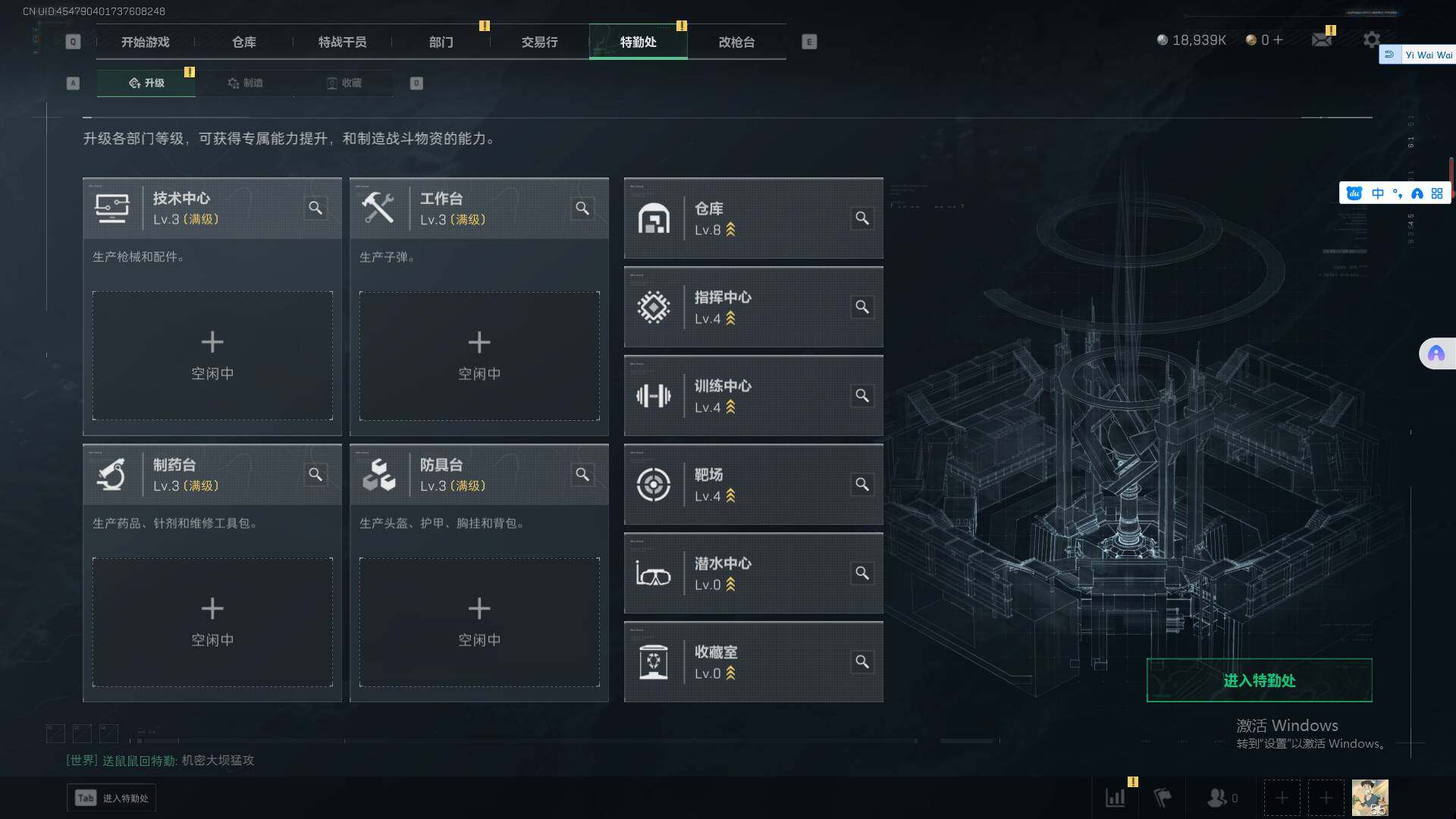The image size is (1456, 819).
Task: Select the 制造 sub-tab
Action: (245, 83)
